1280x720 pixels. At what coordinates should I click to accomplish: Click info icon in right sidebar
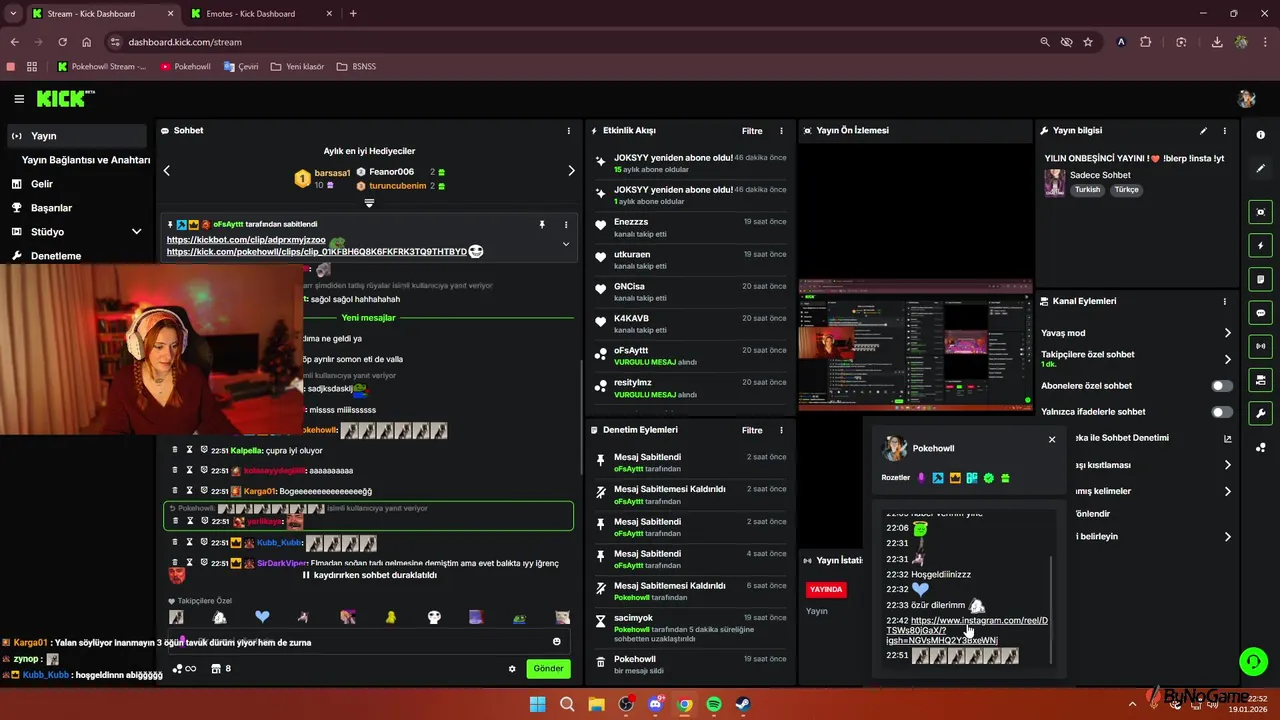coord(1261,135)
